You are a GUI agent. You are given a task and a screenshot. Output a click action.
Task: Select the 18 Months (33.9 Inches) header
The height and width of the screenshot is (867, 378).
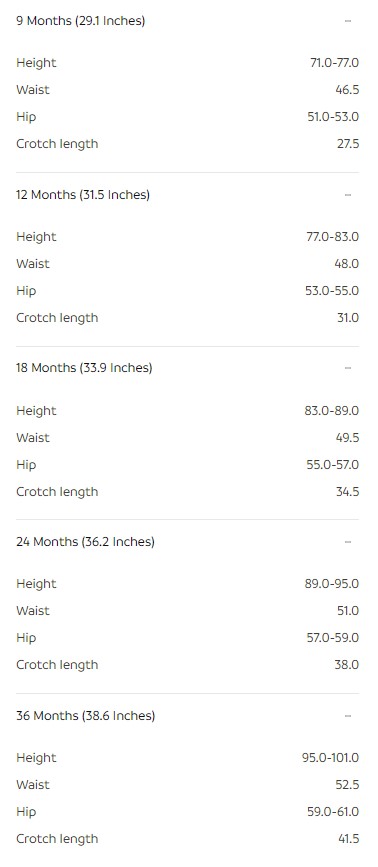coord(84,368)
